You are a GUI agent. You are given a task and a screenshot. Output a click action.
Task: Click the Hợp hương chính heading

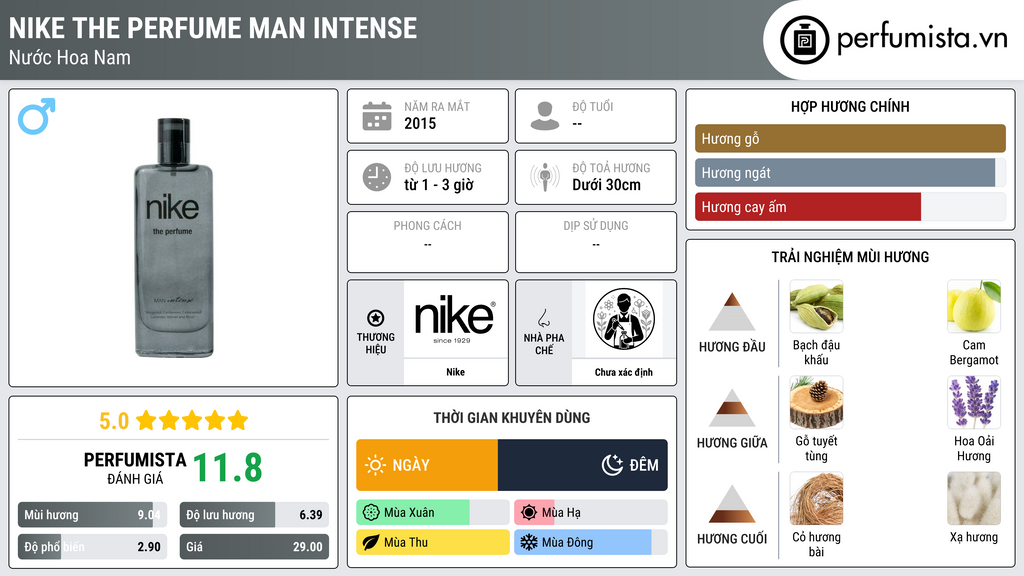click(x=850, y=106)
